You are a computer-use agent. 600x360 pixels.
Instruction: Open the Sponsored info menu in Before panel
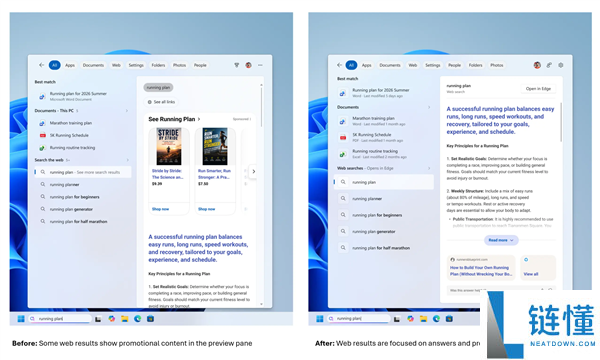click(x=242, y=119)
